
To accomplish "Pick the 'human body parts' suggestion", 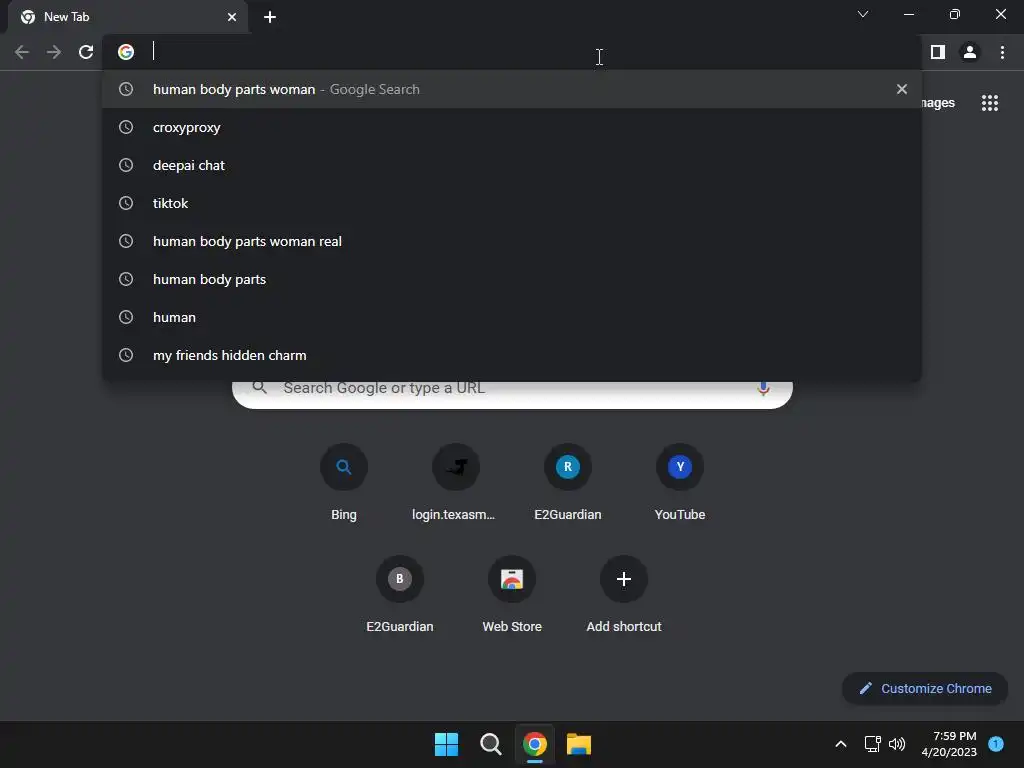I will (x=511, y=279).
